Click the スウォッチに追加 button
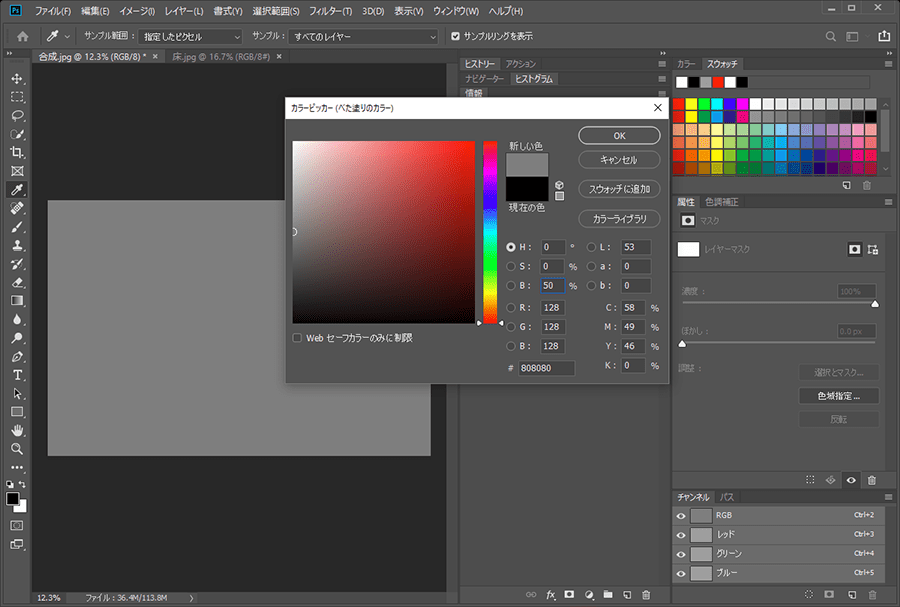 pos(619,188)
